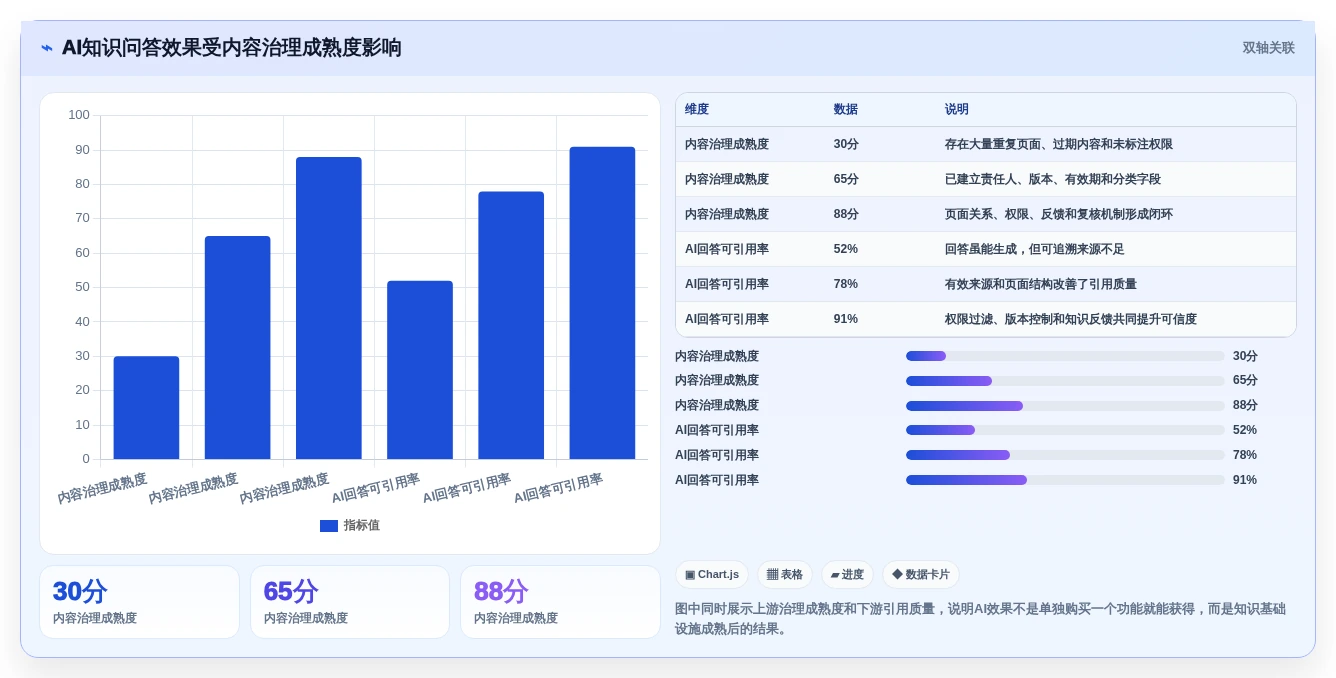This screenshot has height=678, width=1336.
Task: Click the chart bar with value 30
Action: point(146,408)
